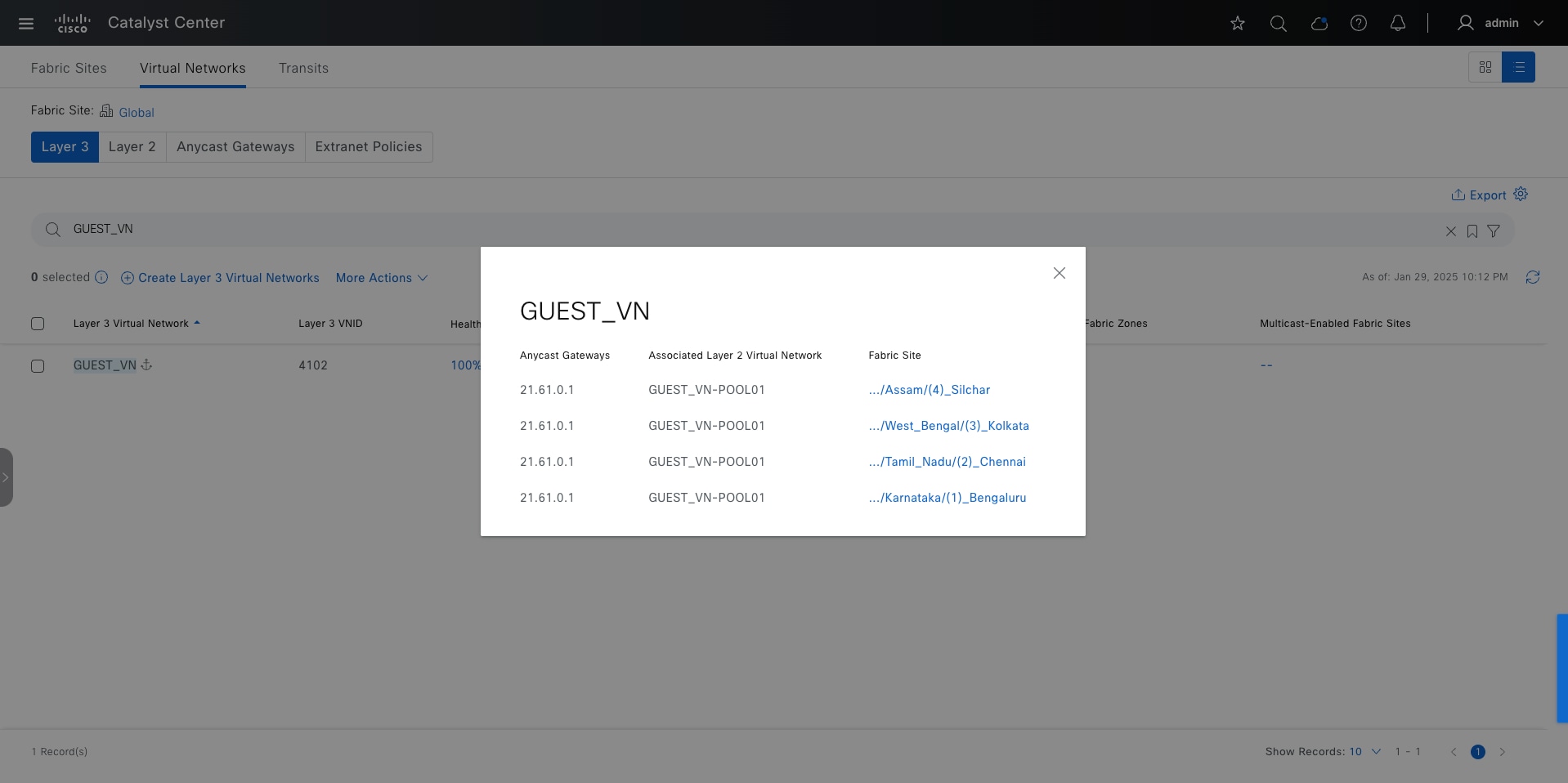Go to previous page arrow
The image size is (1568, 783).
click(1454, 752)
